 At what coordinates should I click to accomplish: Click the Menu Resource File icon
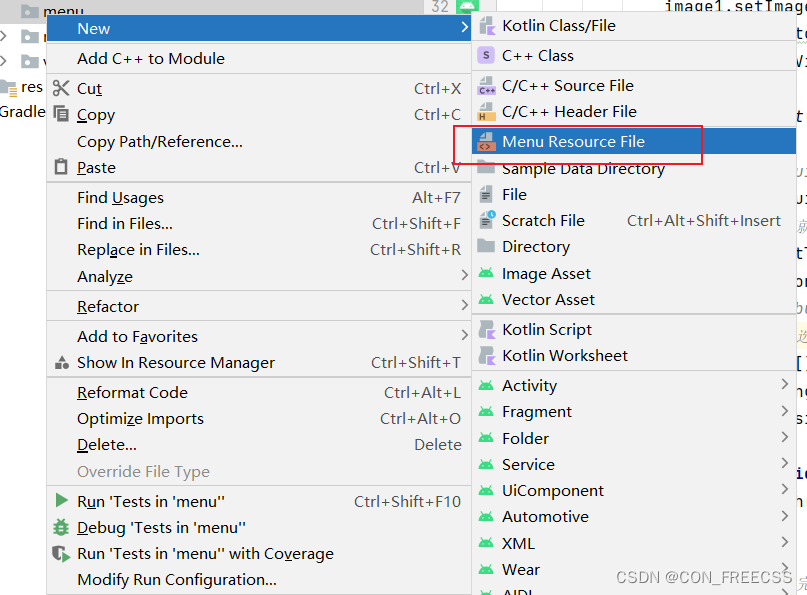tap(486, 142)
